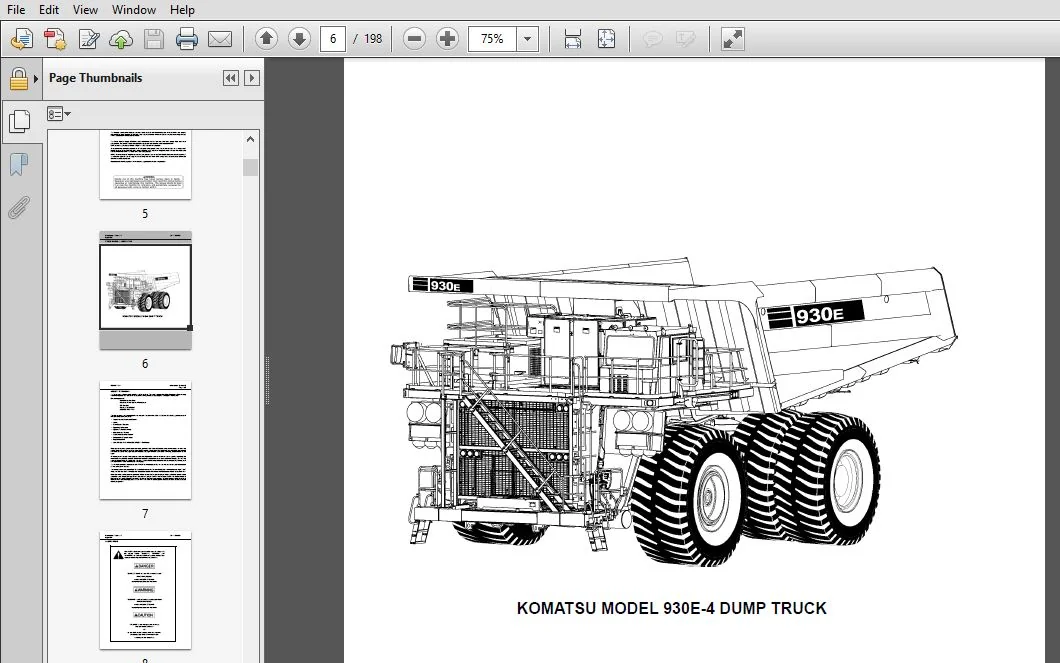Select page 6 thumbnail
The width and height of the screenshot is (1060, 663).
click(145, 291)
